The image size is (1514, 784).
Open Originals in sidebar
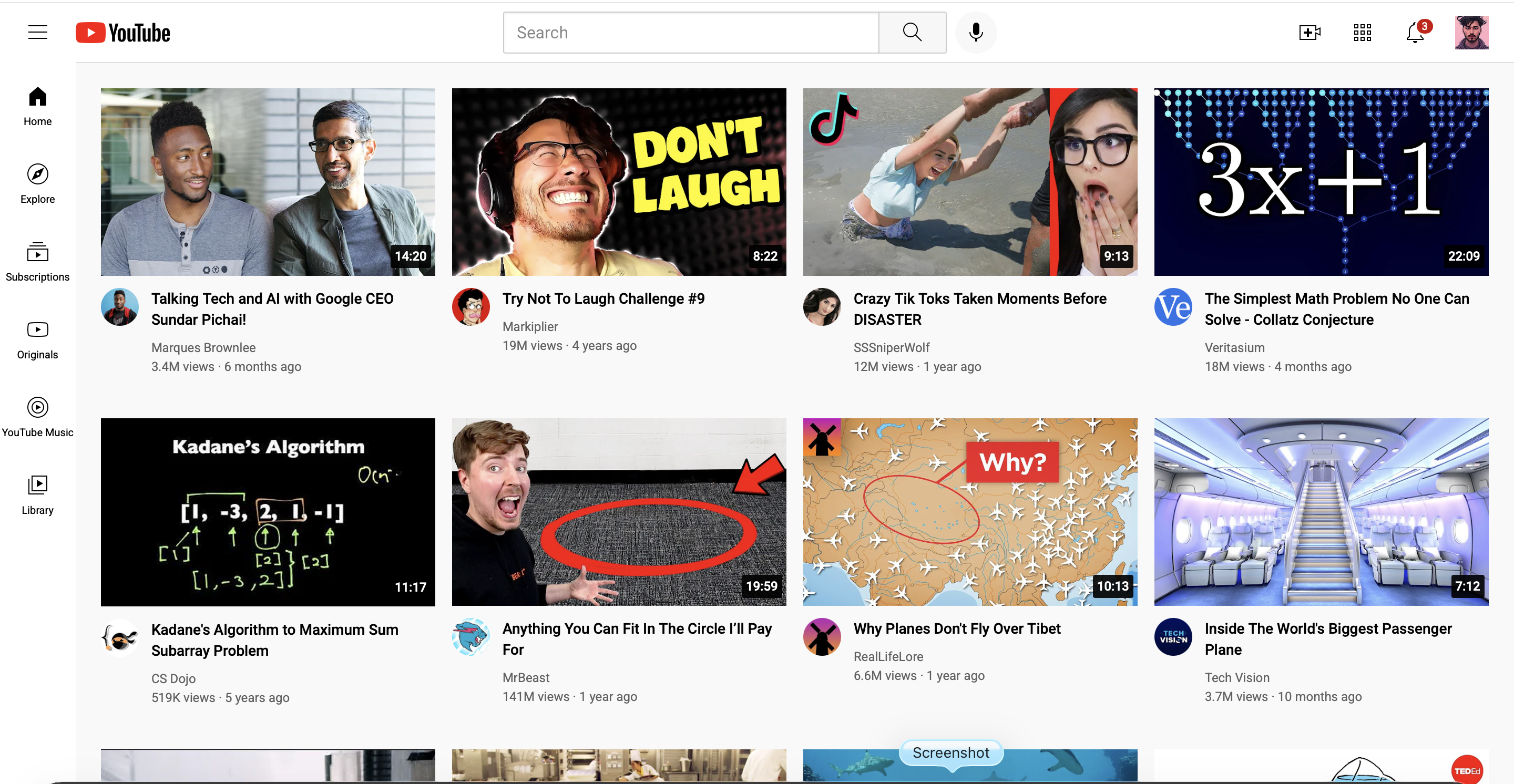[38, 339]
